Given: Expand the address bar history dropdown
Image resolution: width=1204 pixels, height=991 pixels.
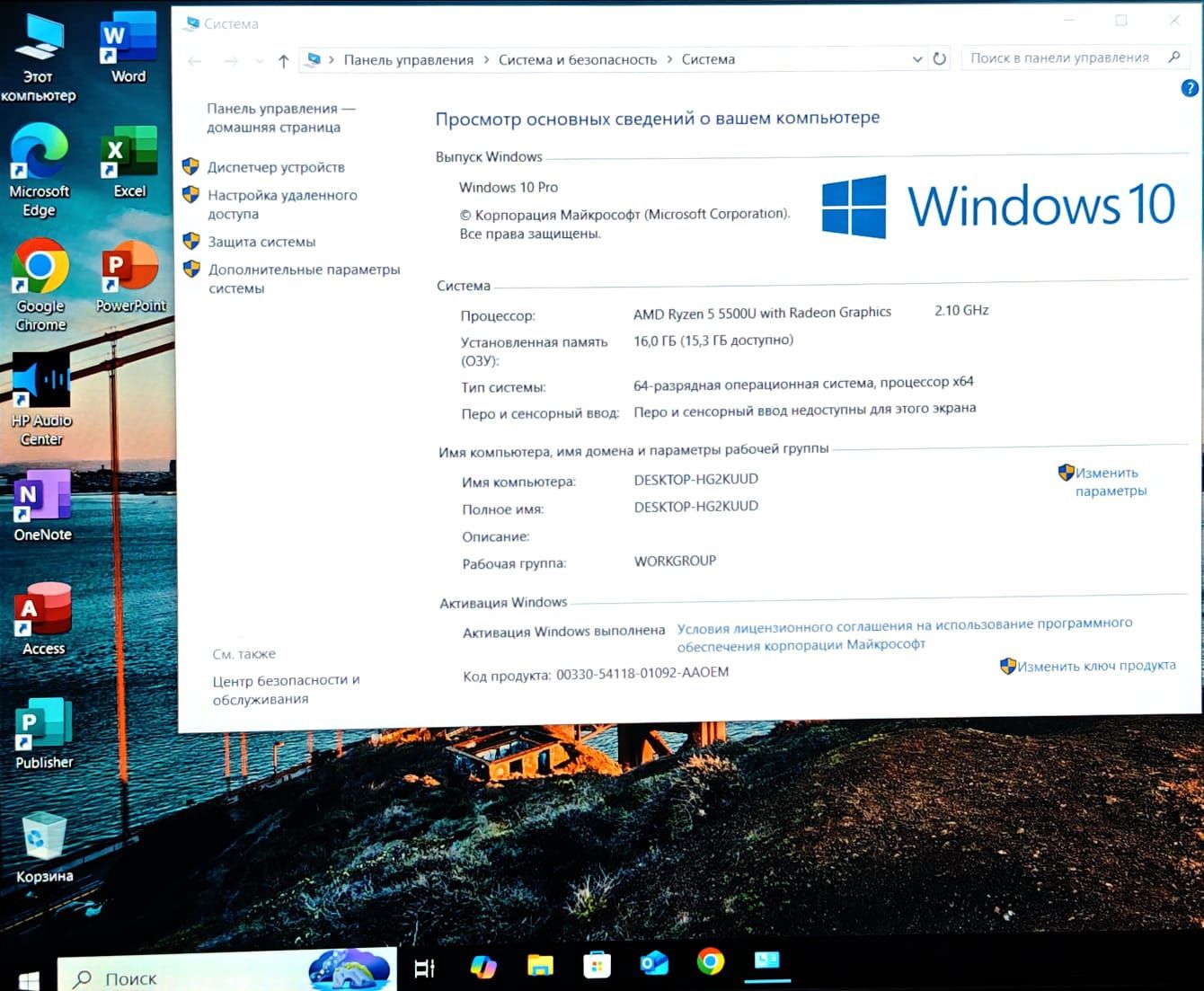Looking at the screenshot, I should (x=916, y=59).
